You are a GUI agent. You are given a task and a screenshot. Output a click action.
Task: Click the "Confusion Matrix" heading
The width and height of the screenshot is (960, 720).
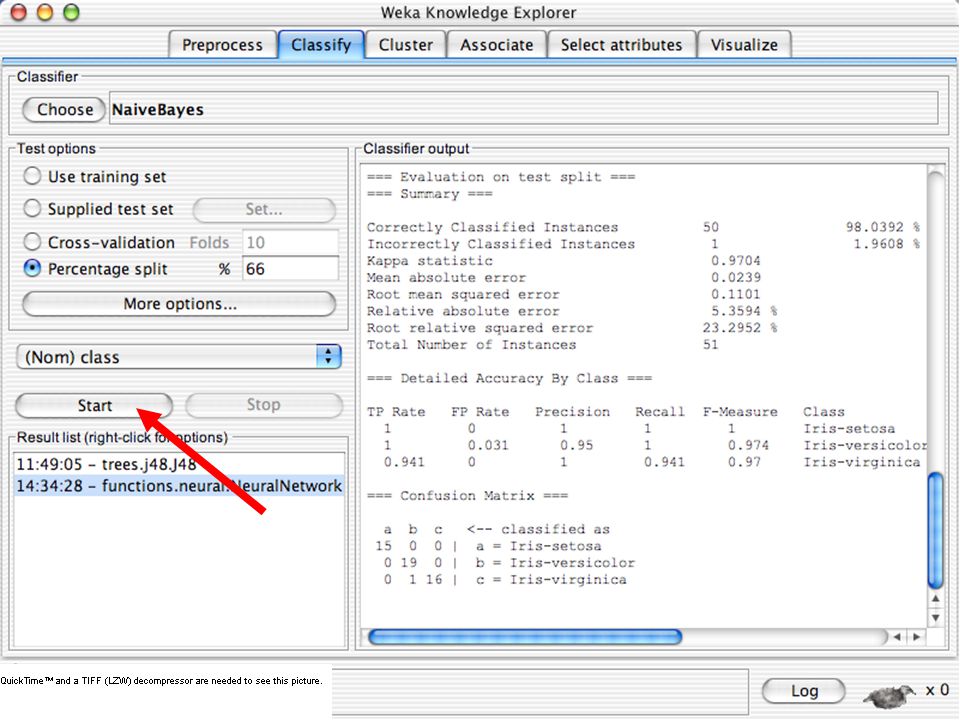pos(467,495)
